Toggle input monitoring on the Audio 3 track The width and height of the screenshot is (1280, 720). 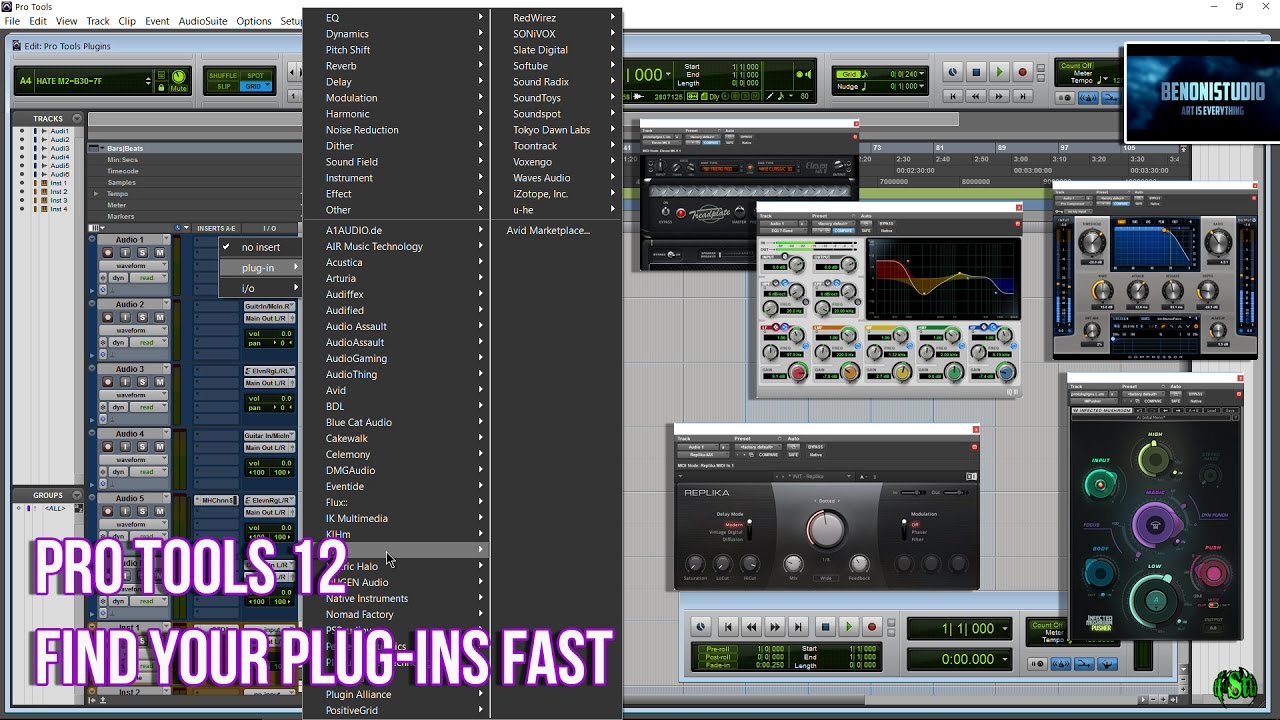[125, 382]
